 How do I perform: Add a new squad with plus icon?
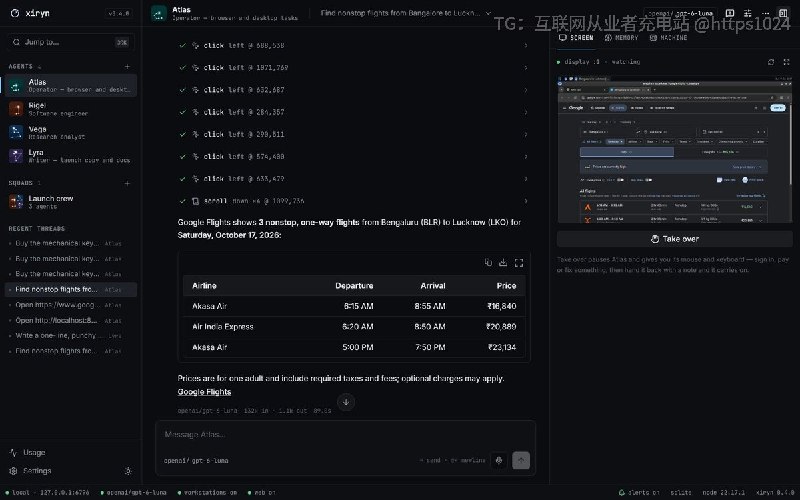point(127,183)
